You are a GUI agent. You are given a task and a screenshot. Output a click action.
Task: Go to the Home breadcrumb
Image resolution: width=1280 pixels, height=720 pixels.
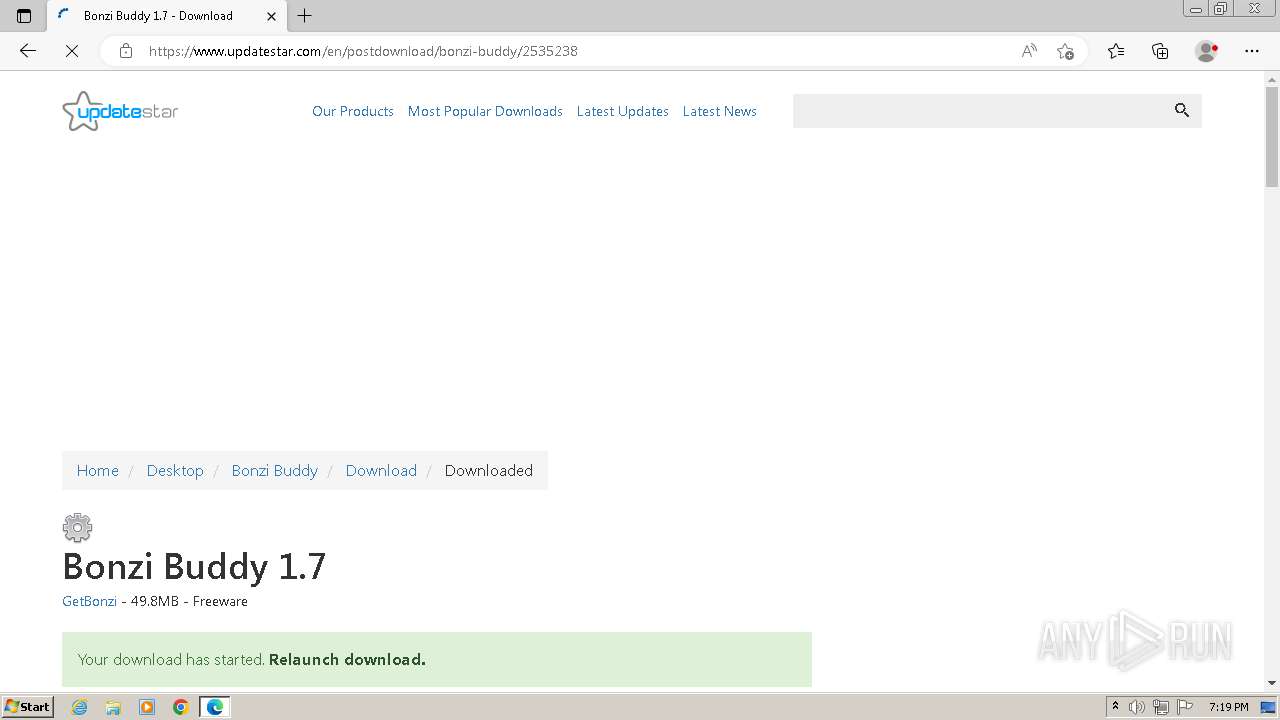pyautogui.click(x=98, y=470)
